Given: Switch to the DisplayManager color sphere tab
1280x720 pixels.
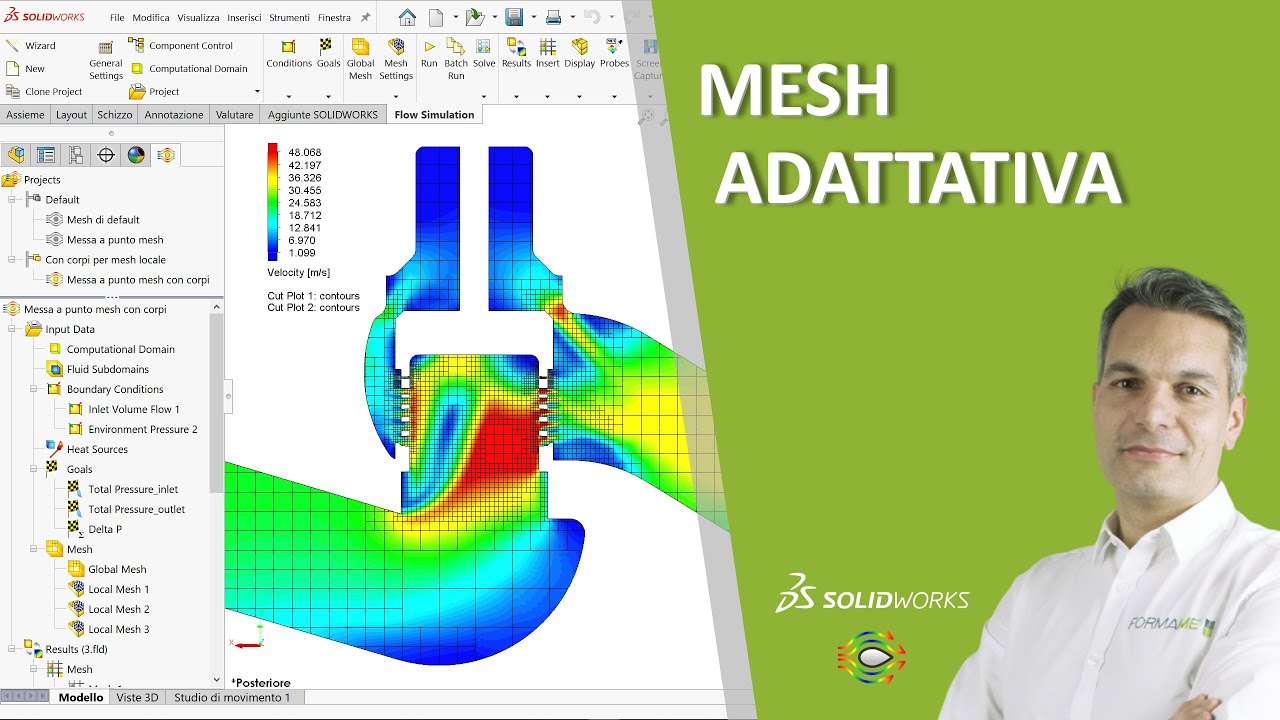Looking at the screenshot, I should point(136,154).
